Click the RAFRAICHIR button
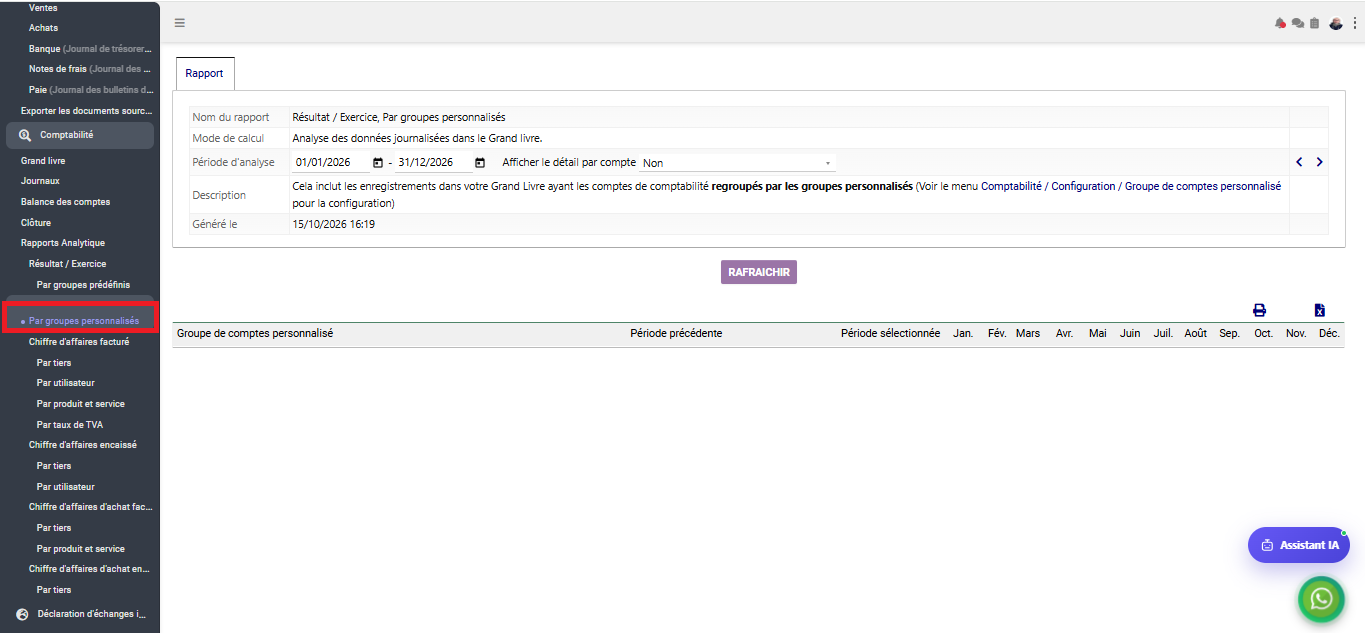This screenshot has height=633, width=1365. point(759,272)
